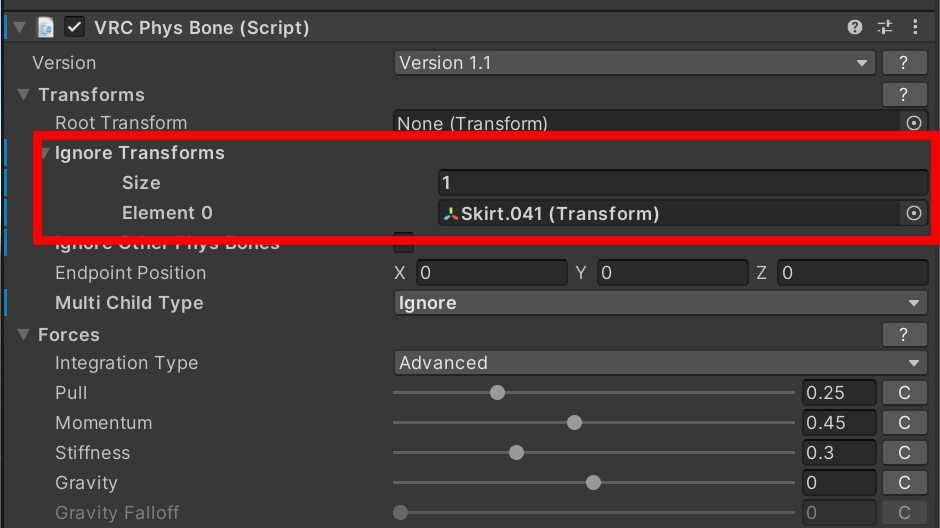Image resolution: width=940 pixels, height=528 pixels.
Task: Click the Transforms section help button
Action: (x=904, y=95)
